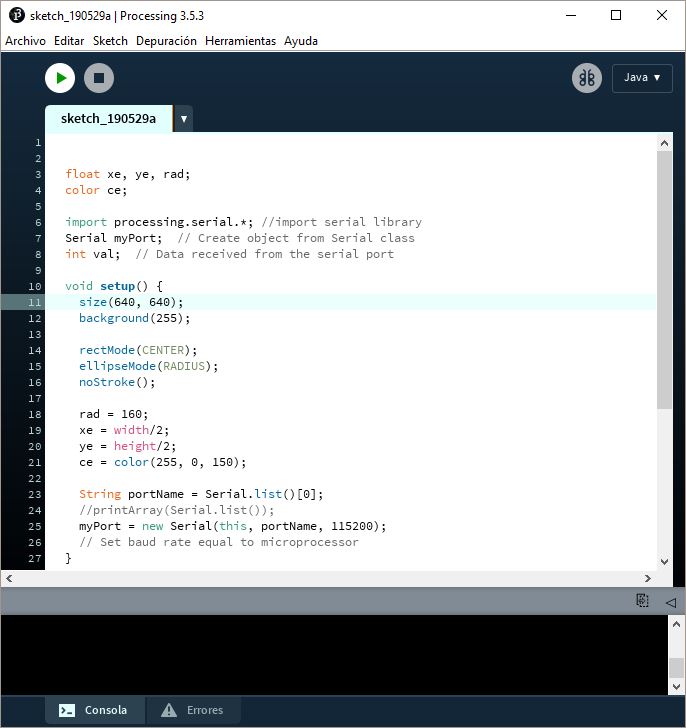Image resolution: width=686 pixels, height=728 pixels.
Task: Click the text 'ye = height/2;'
Action: pos(128,446)
